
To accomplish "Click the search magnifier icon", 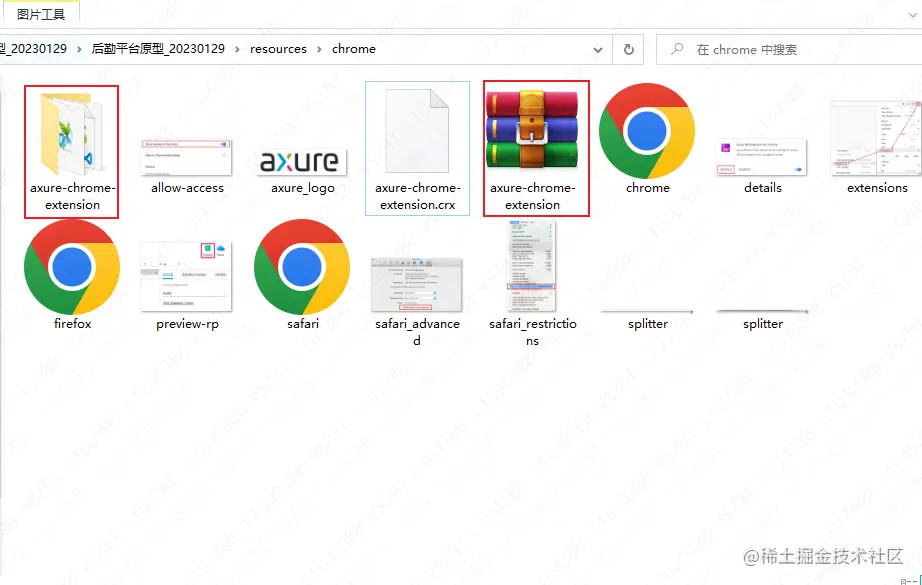I will pyautogui.click(x=677, y=49).
